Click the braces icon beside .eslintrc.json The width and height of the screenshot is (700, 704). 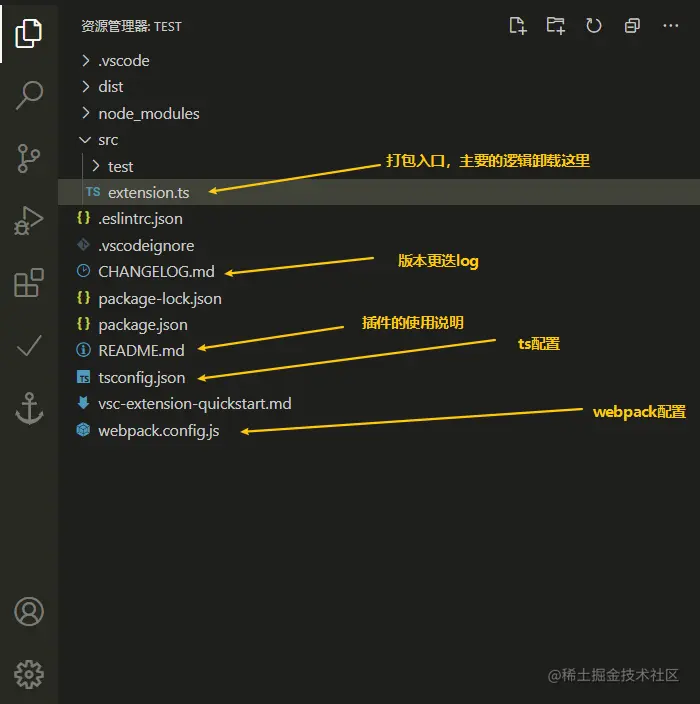pyautogui.click(x=84, y=218)
